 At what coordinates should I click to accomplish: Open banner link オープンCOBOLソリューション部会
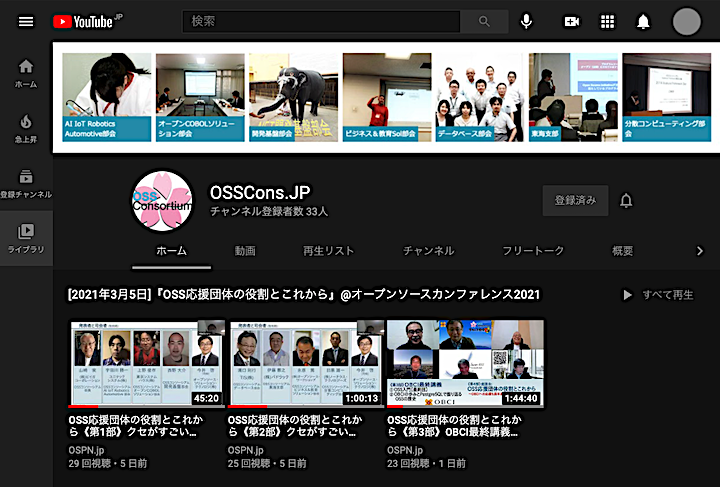[200, 97]
